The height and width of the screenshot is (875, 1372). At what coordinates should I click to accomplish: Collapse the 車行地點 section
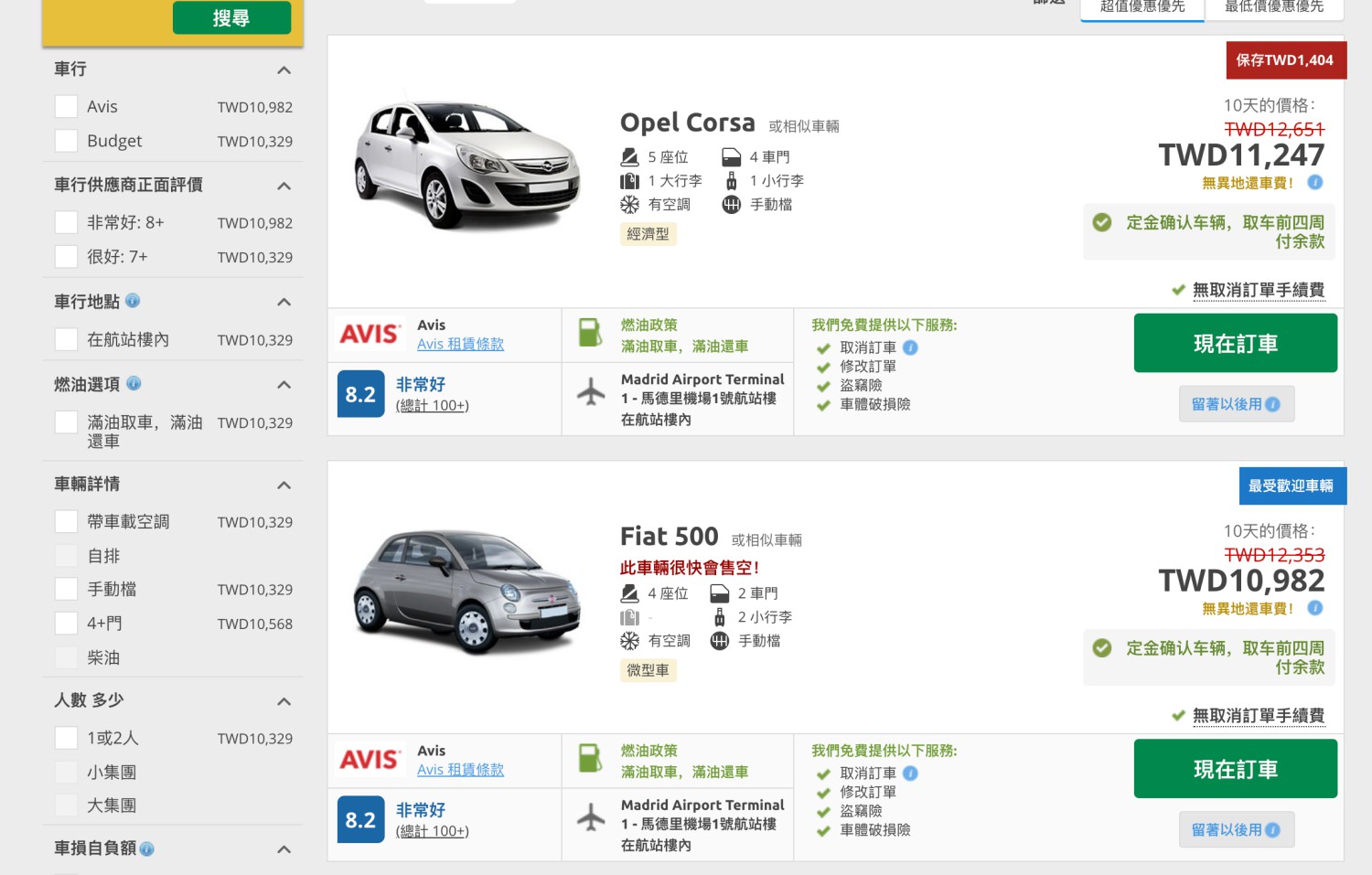point(284,302)
